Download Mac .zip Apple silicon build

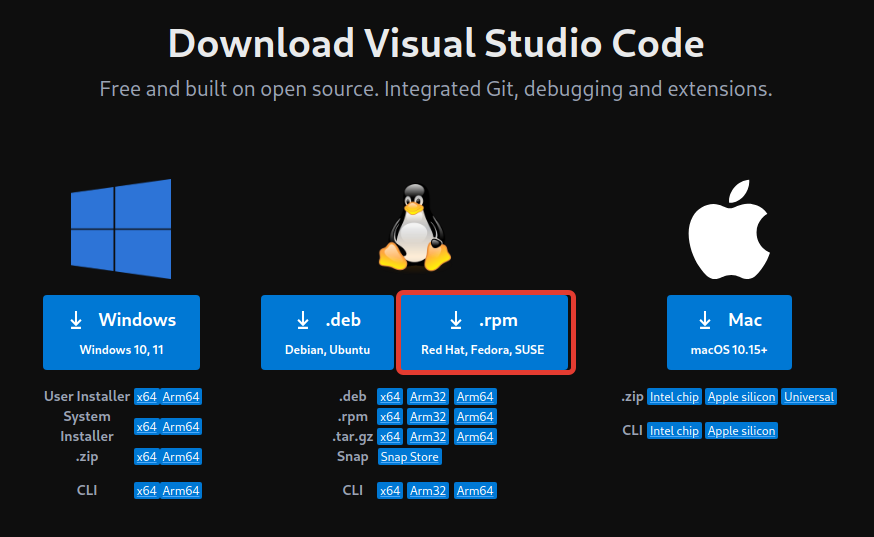(x=741, y=396)
